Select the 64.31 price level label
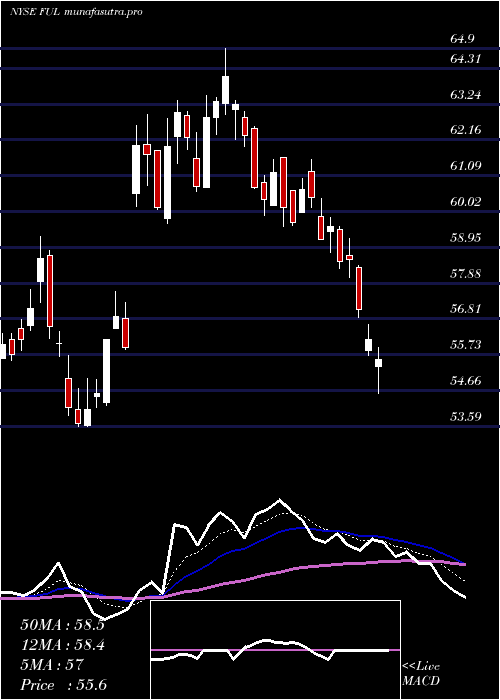This screenshot has width=500, height=700. (465, 58)
